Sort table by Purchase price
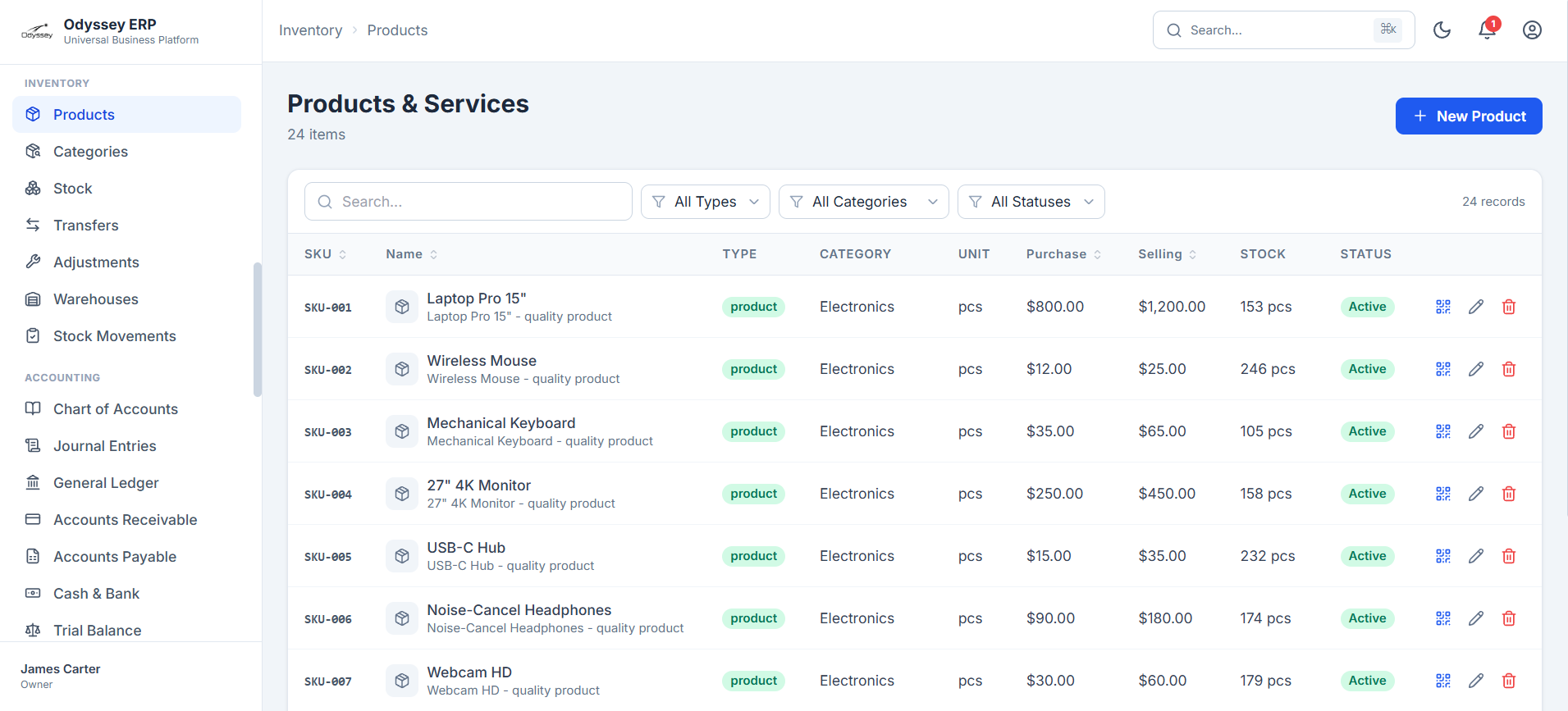Screen dimensions: 1568x711 pyautogui.click(x=1064, y=254)
